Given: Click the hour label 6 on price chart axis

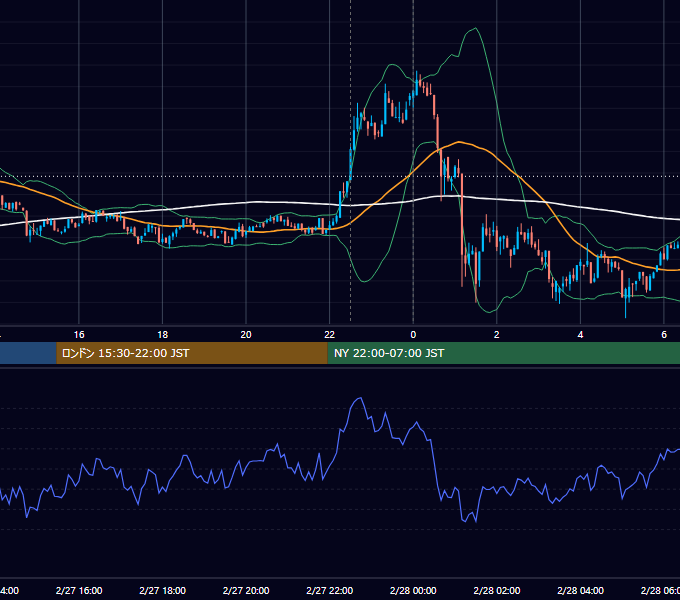Looking at the screenshot, I should pos(664,335).
